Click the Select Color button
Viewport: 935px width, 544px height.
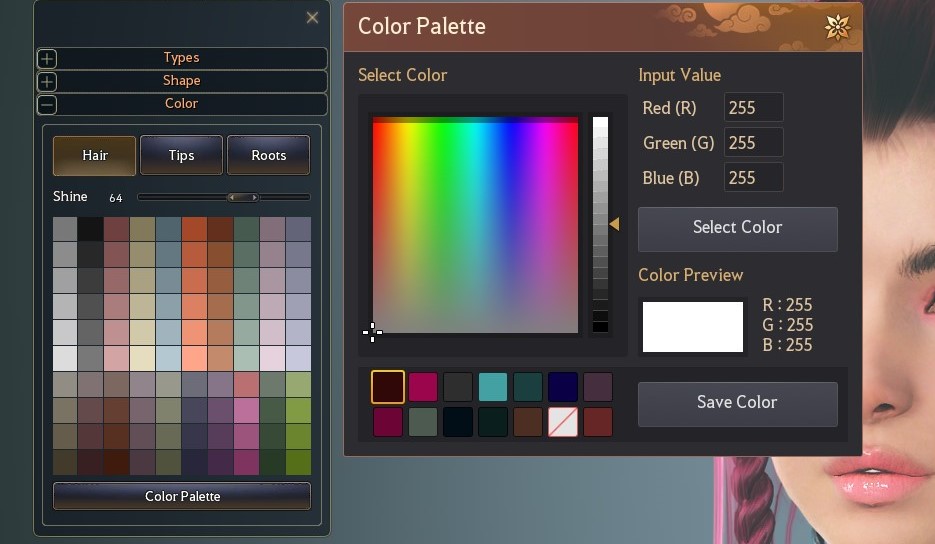738,229
